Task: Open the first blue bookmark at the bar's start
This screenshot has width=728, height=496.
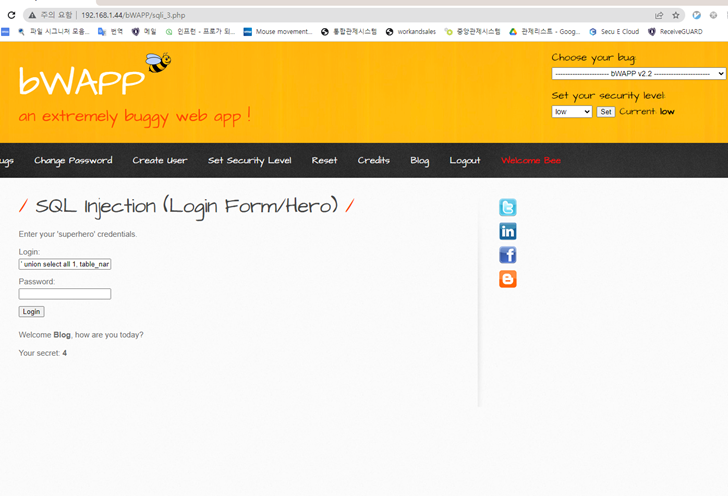Action: [x=5, y=32]
